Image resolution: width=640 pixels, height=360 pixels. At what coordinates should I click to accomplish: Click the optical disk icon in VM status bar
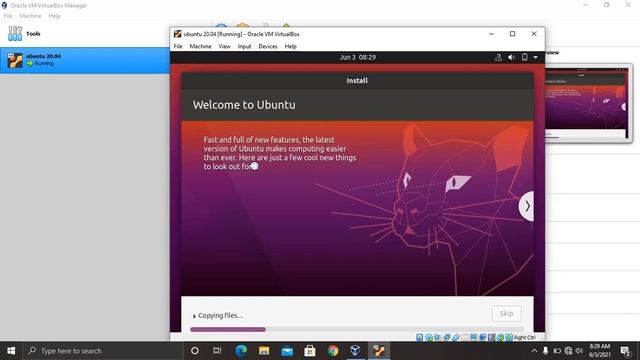(x=429, y=338)
